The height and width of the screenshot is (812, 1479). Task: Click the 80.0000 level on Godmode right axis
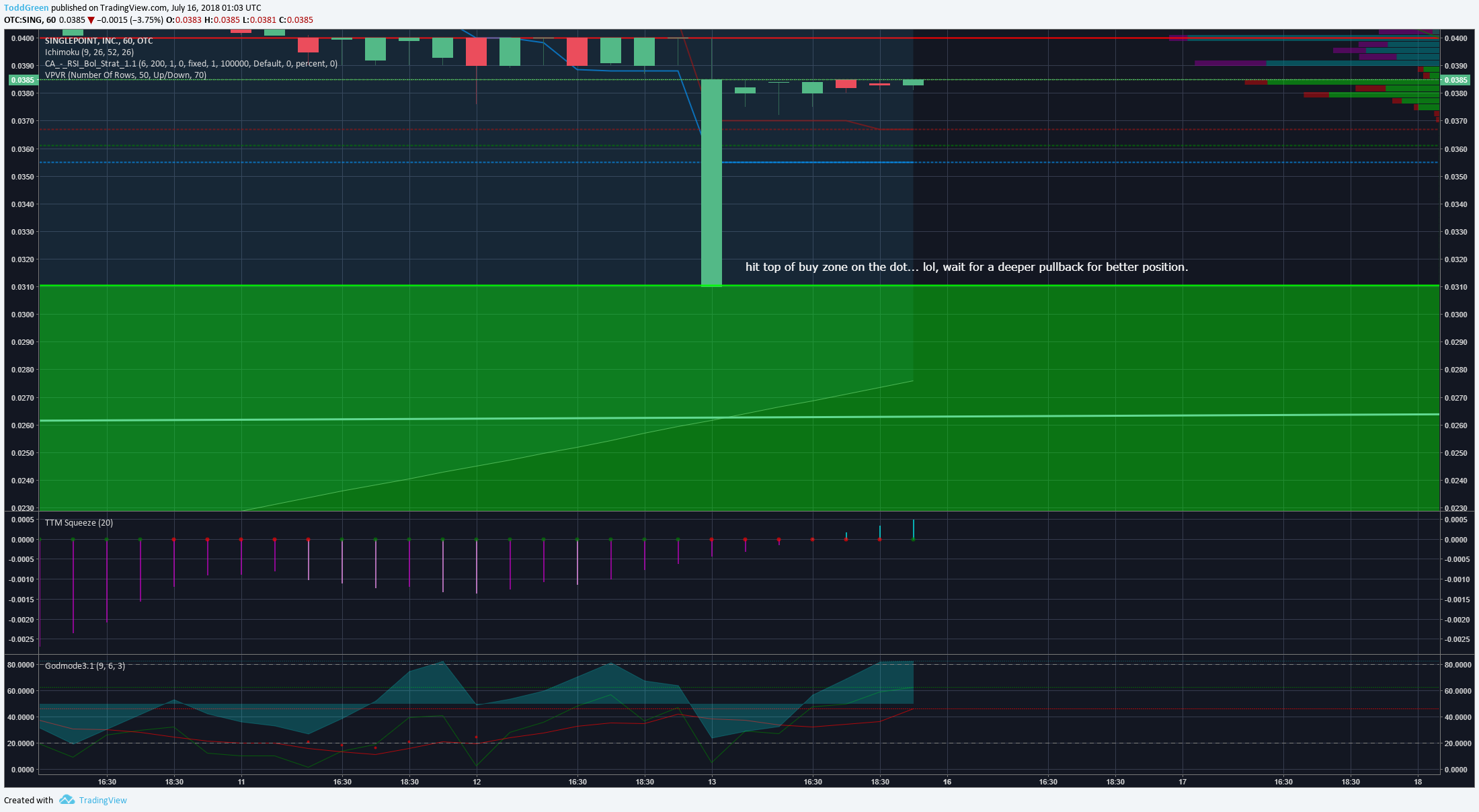1458,665
